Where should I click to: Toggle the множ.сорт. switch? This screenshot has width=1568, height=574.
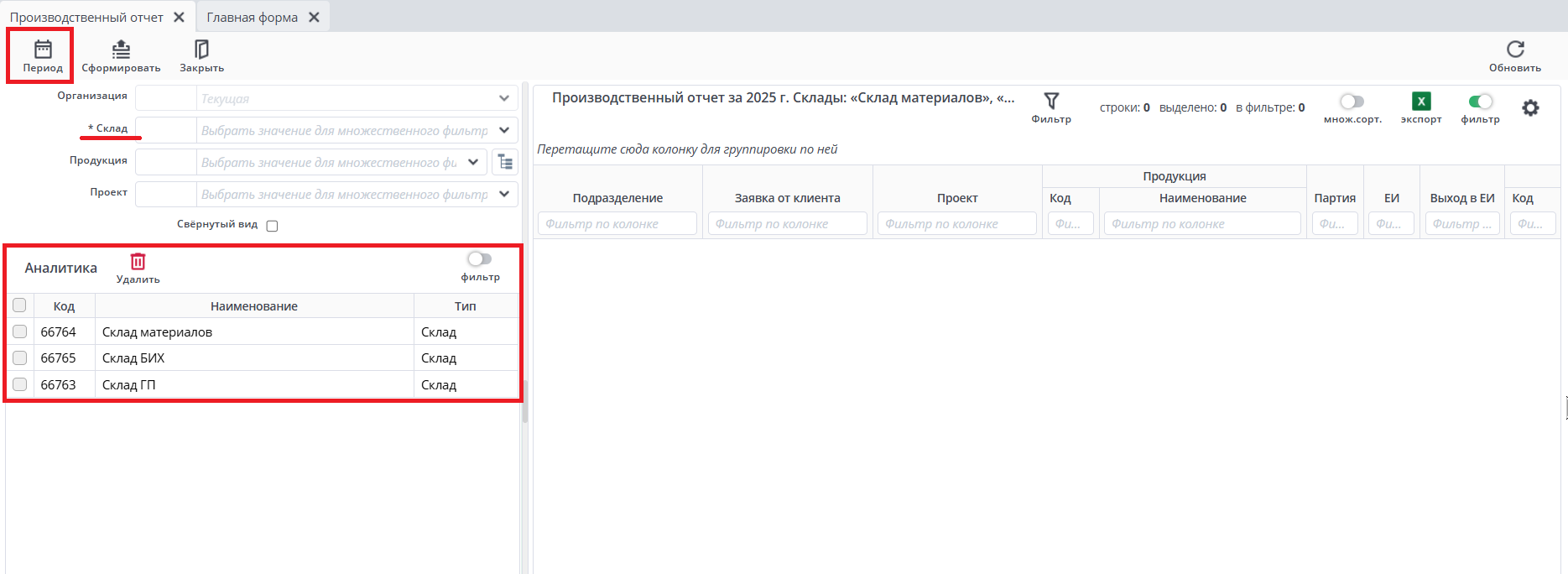1352,102
